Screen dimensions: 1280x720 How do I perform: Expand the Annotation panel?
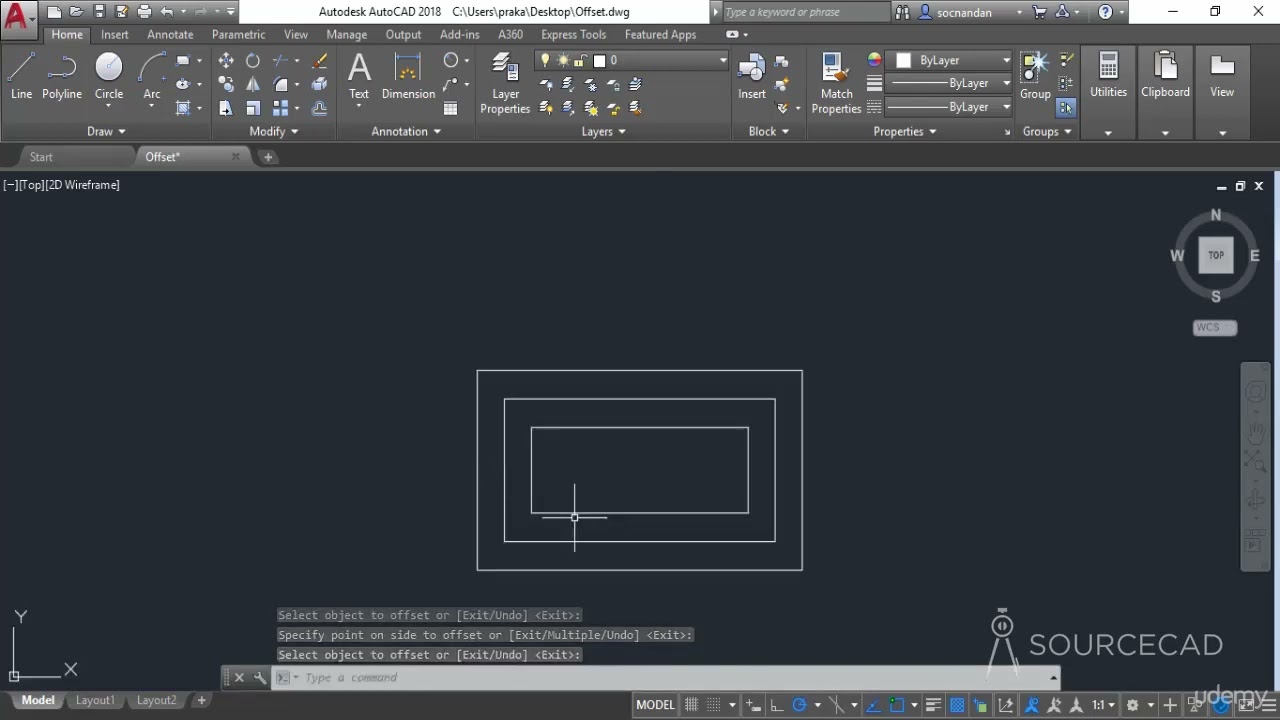tap(406, 131)
